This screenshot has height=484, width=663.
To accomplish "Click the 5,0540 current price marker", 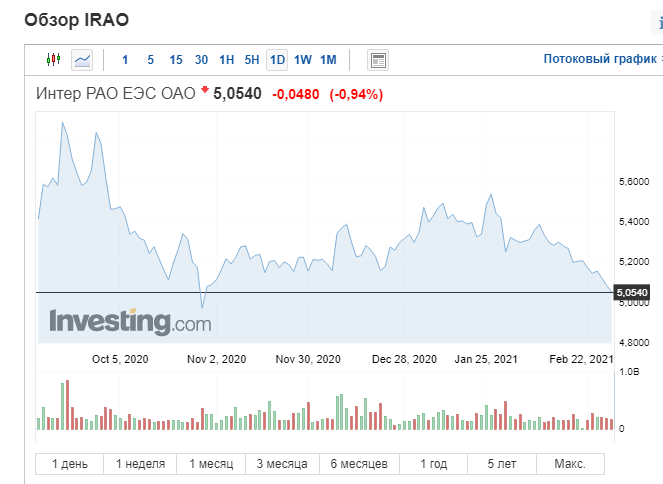I will (633, 292).
